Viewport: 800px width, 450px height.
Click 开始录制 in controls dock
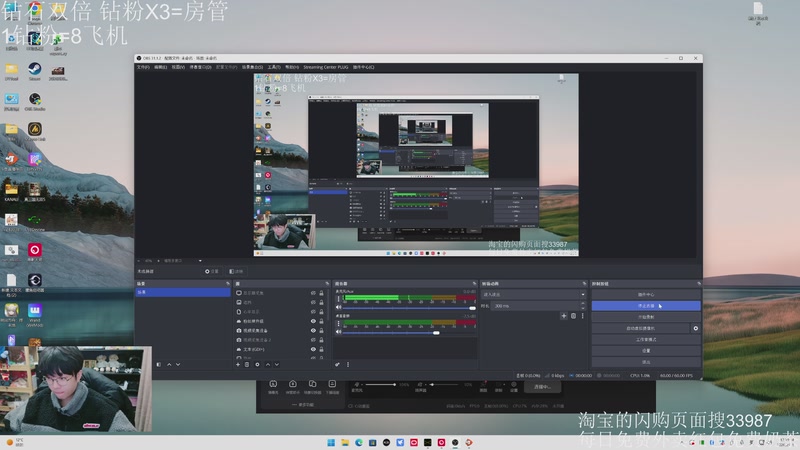pyautogui.click(x=646, y=317)
